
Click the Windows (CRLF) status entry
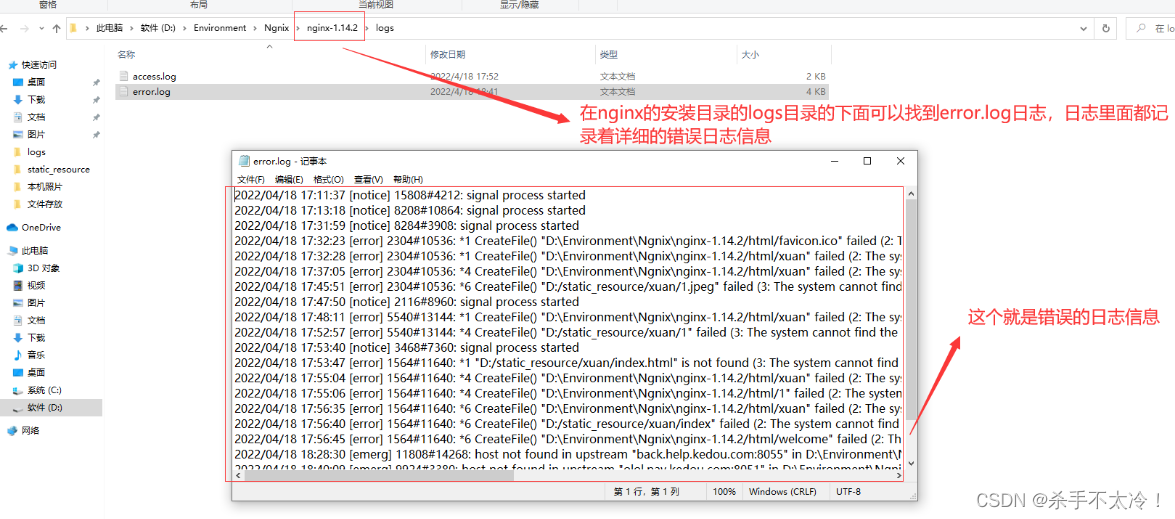(784, 492)
